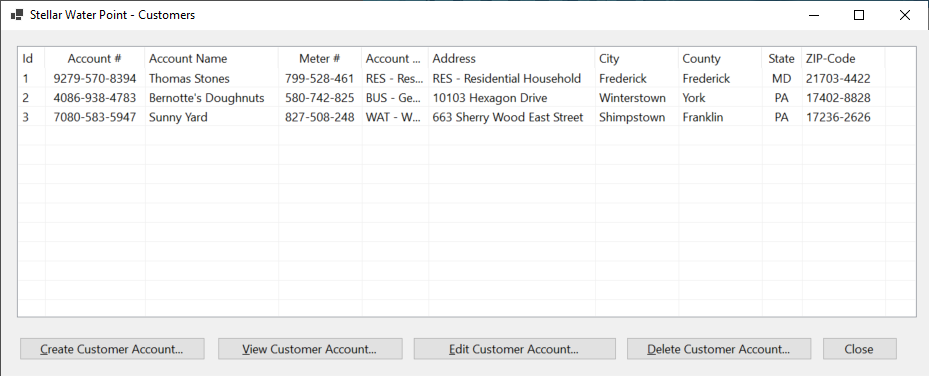The height and width of the screenshot is (376, 929).
Task: Click account number 9279-570-8394
Action: pos(95,78)
